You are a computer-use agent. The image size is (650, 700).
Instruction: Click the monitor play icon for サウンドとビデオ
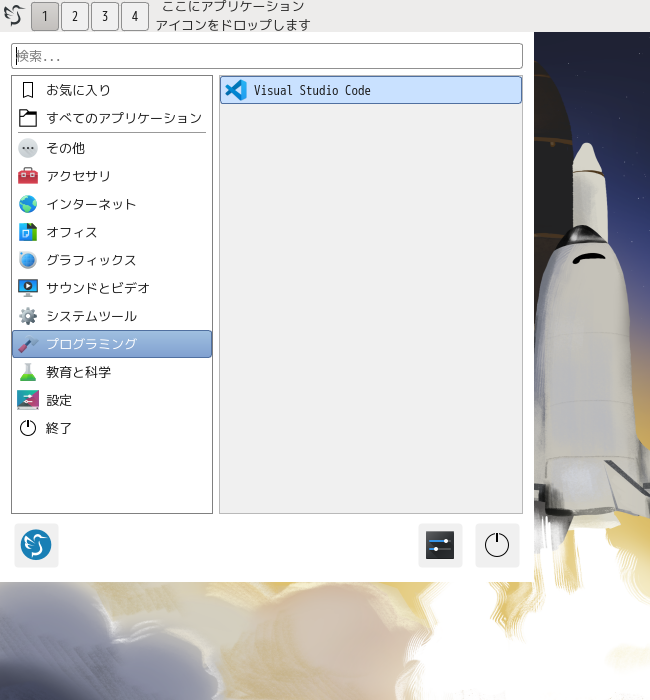coord(28,288)
